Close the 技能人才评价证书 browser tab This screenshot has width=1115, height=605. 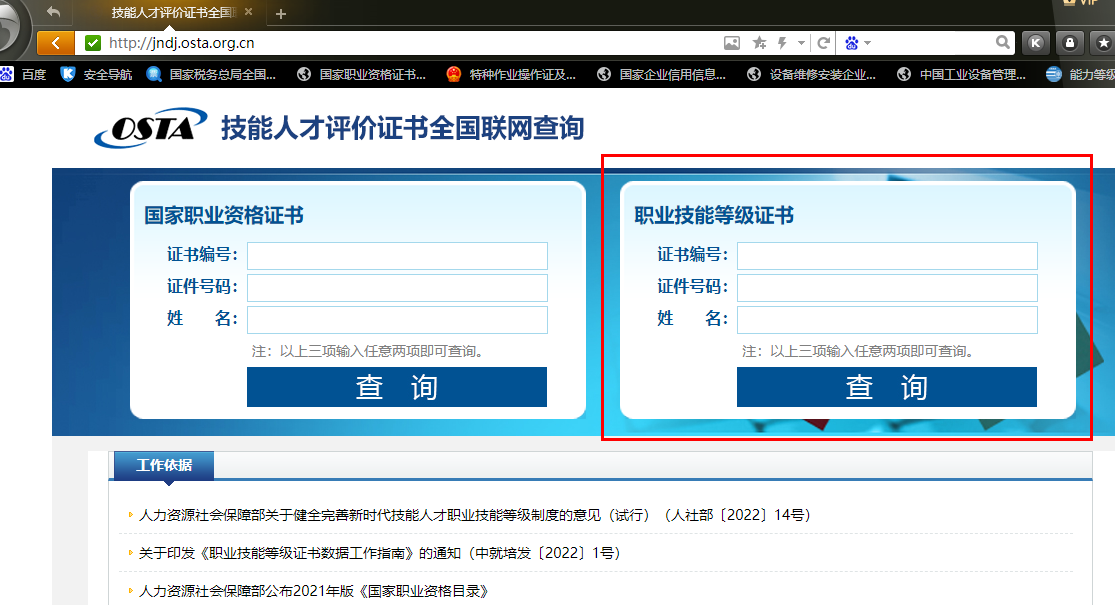tap(248, 12)
